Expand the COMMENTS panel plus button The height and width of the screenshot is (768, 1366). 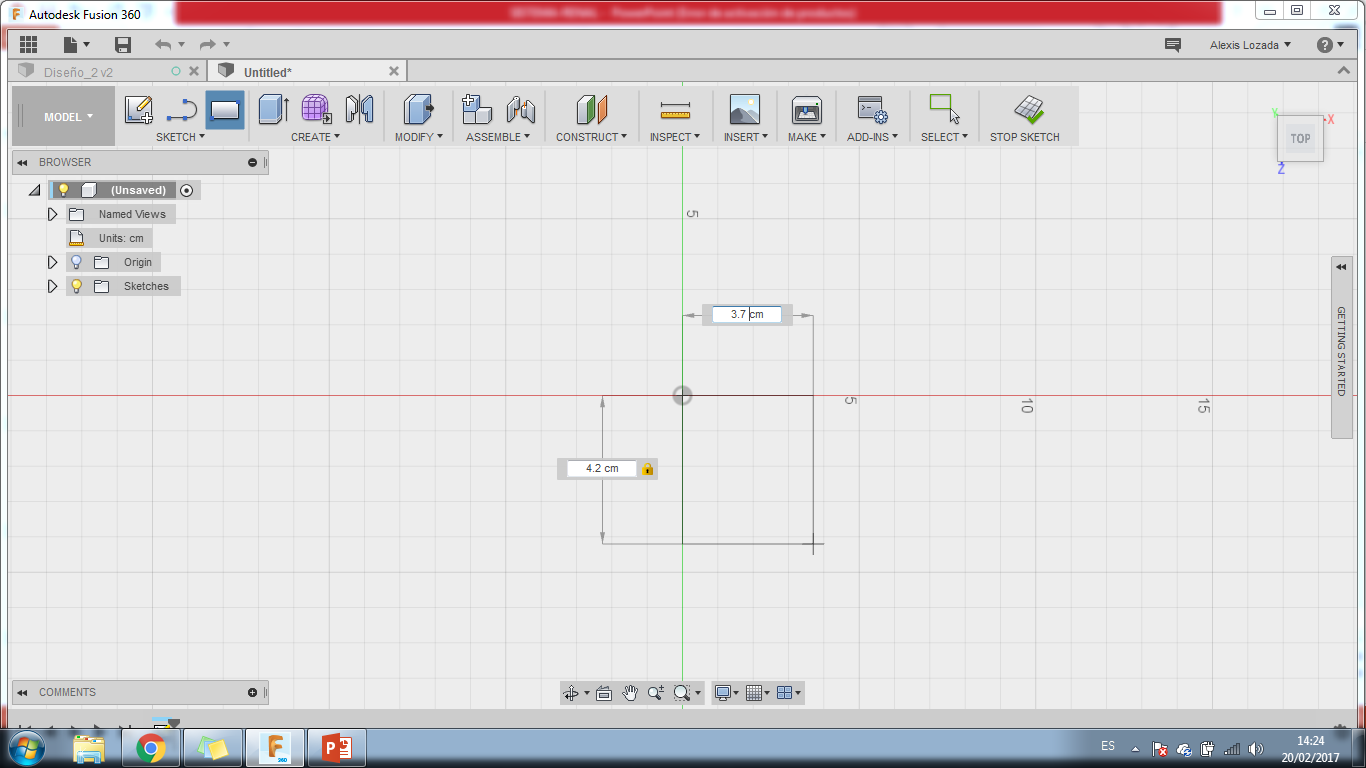point(253,692)
